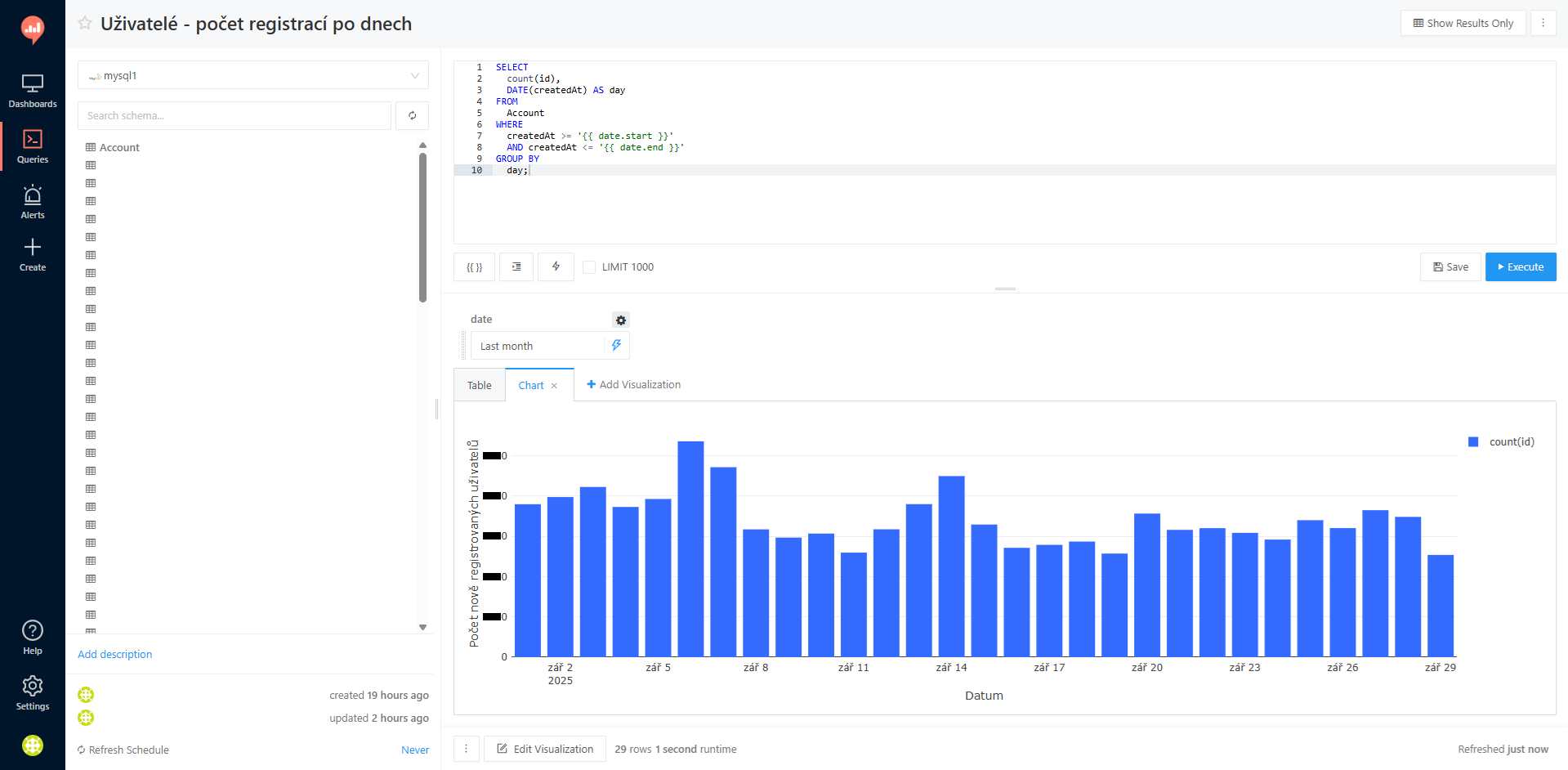The height and width of the screenshot is (770, 1568).
Task: Refresh the schema list
Action: tap(413, 116)
